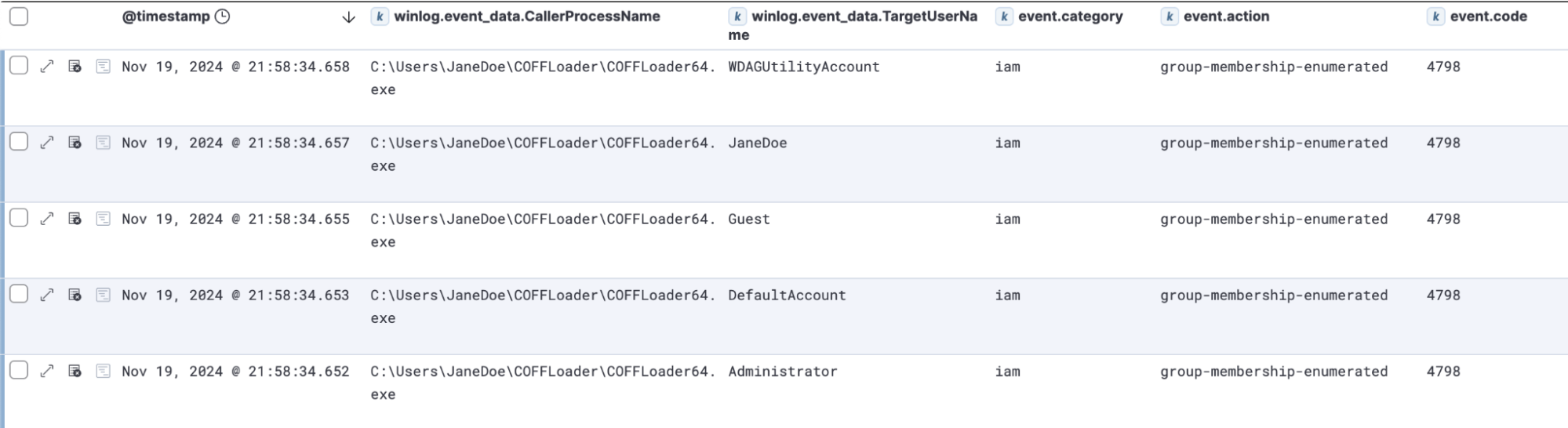1568x428 pixels.
Task: Open the JaneDoe event expand arrows
Action: (47, 143)
